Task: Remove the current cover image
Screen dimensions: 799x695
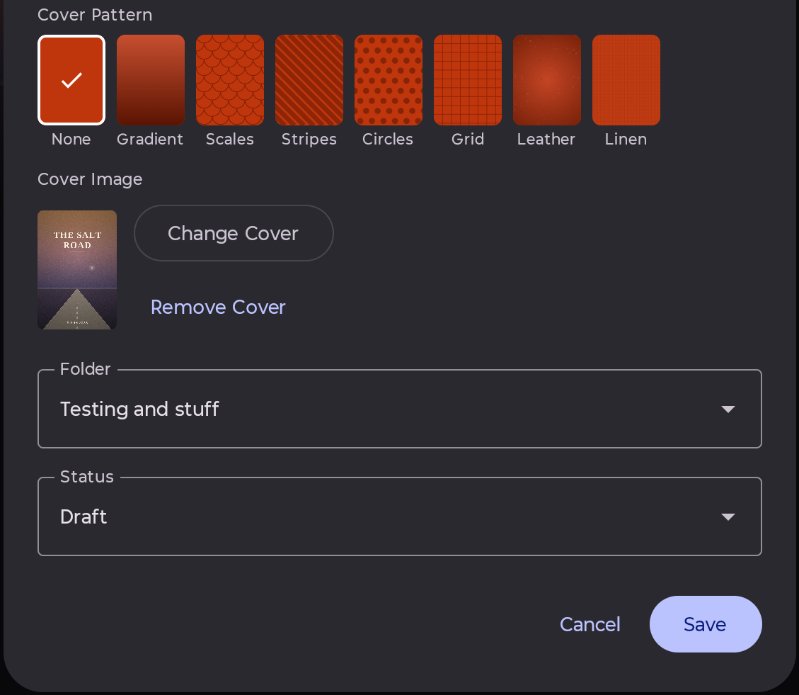Action: (218, 307)
